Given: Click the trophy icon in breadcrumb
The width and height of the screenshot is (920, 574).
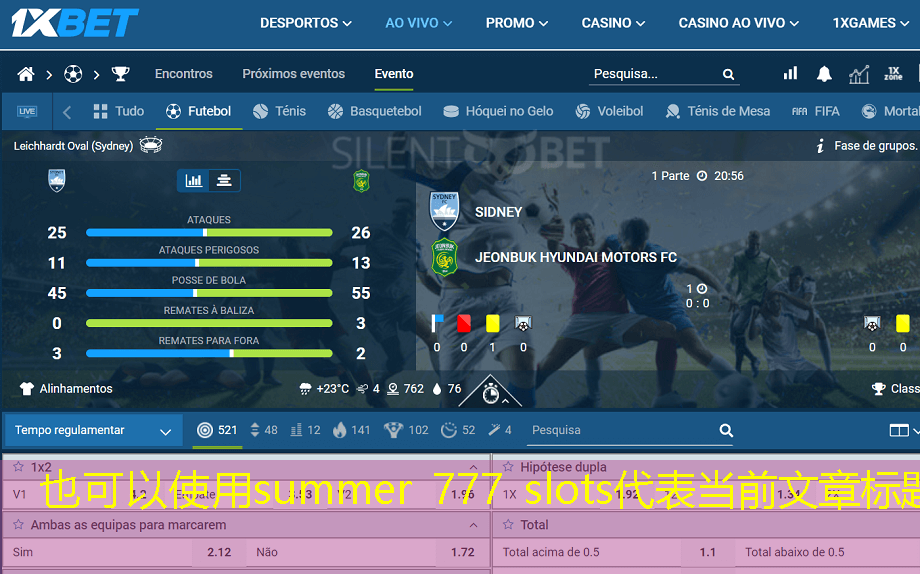Looking at the screenshot, I should 120,74.
